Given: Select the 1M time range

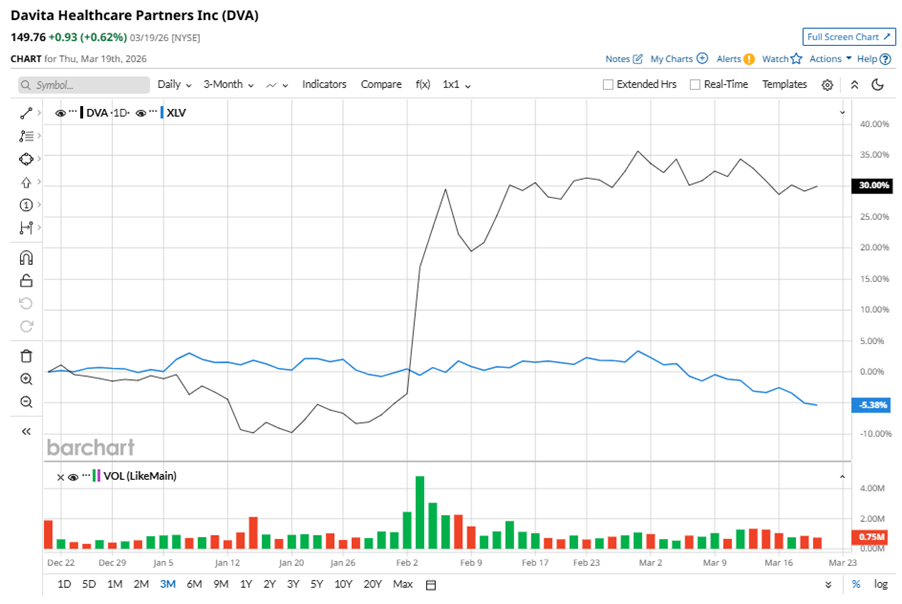Looking at the screenshot, I should pyautogui.click(x=114, y=584).
